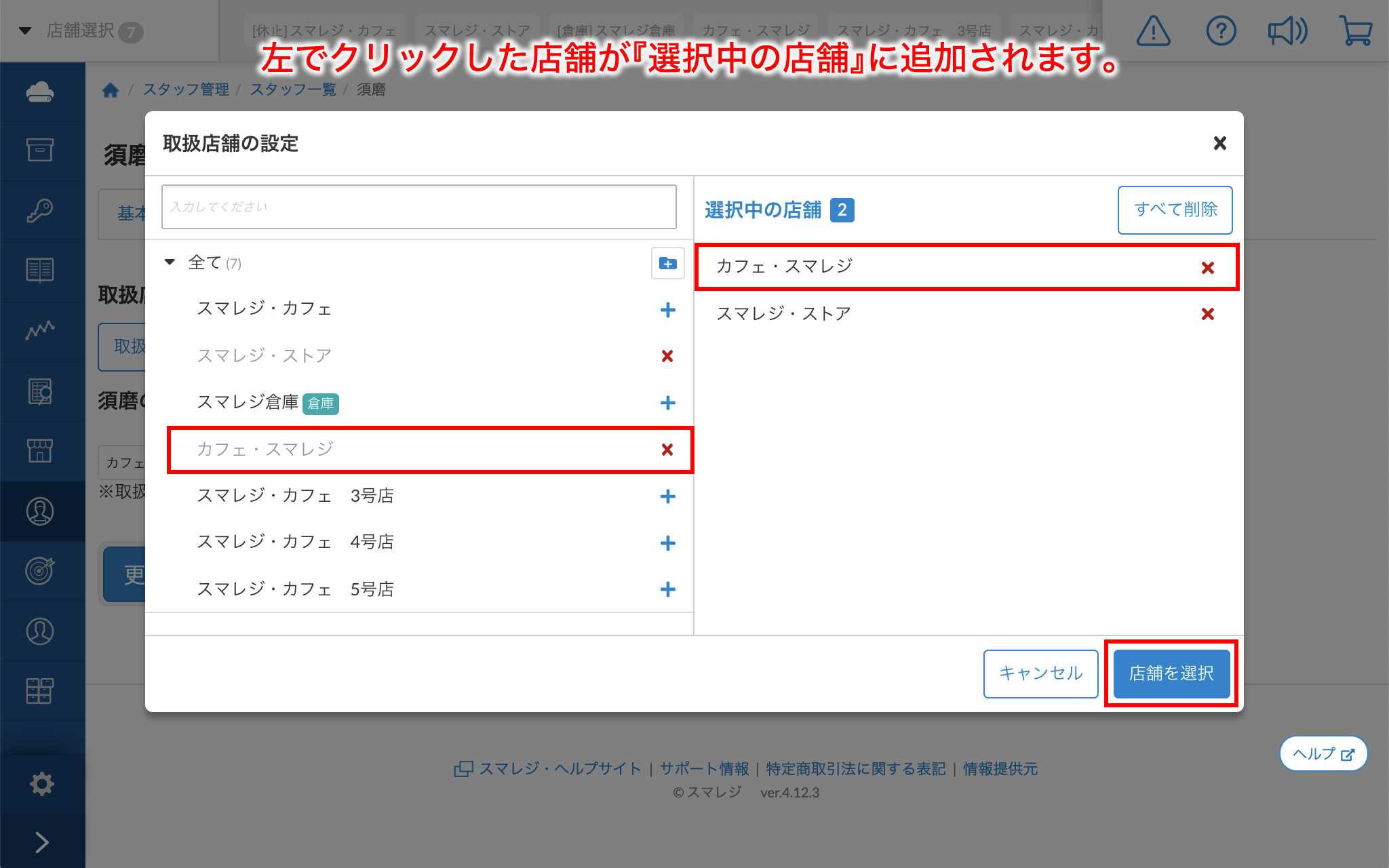Screen dimensions: 1389x868
Task: Click キャンセル button
Action: point(1040,673)
